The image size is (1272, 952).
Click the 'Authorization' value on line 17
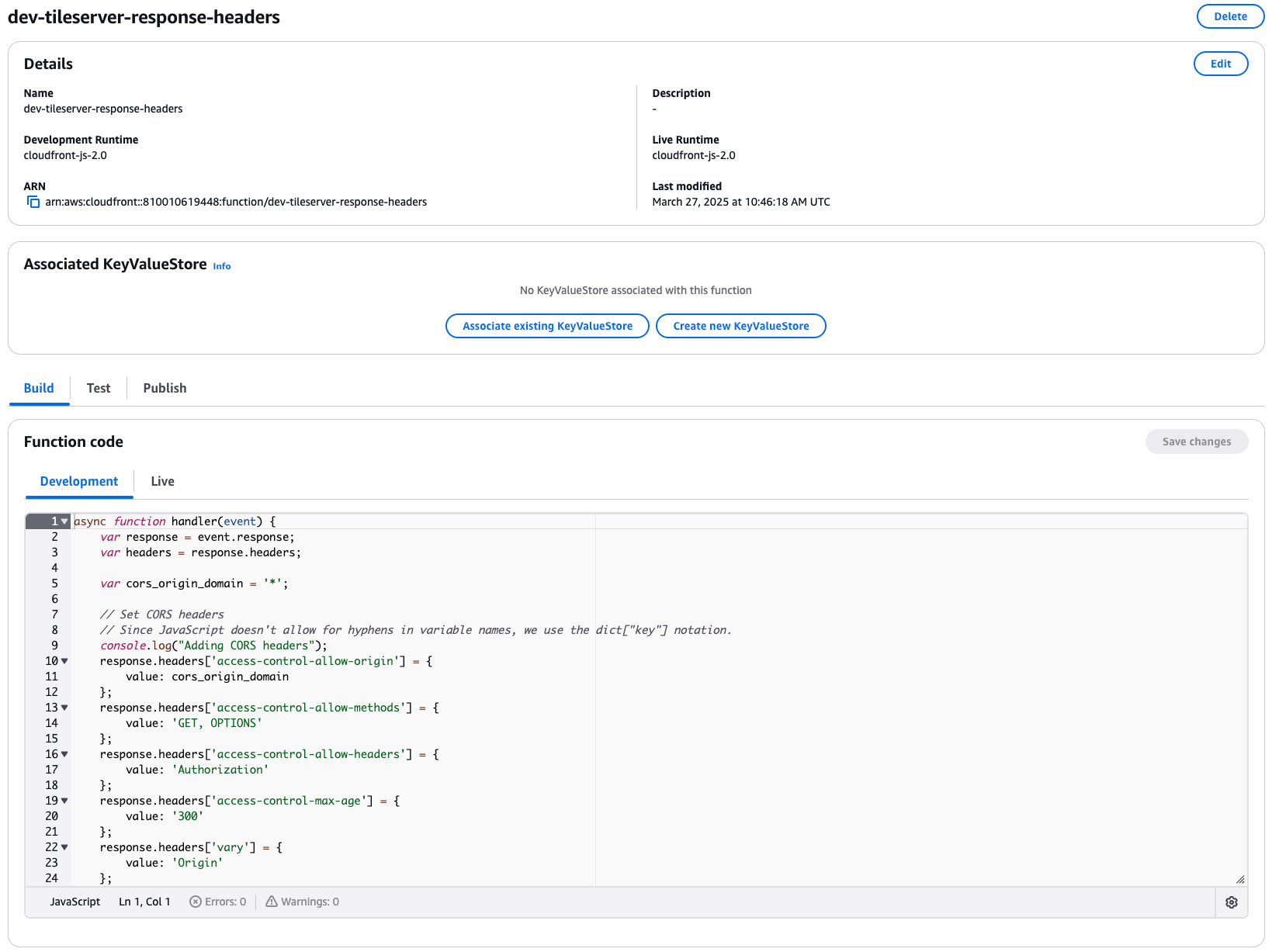click(x=220, y=770)
